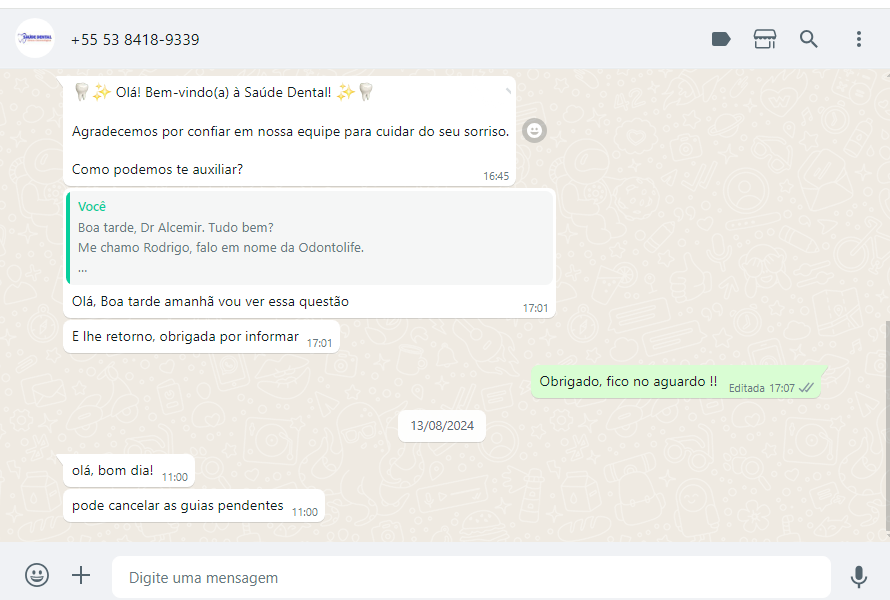Screen dimensions: 890x600
Task: Jump to quoted 'Você' message preview
Action: pyautogui.click(x=310, y=237)
